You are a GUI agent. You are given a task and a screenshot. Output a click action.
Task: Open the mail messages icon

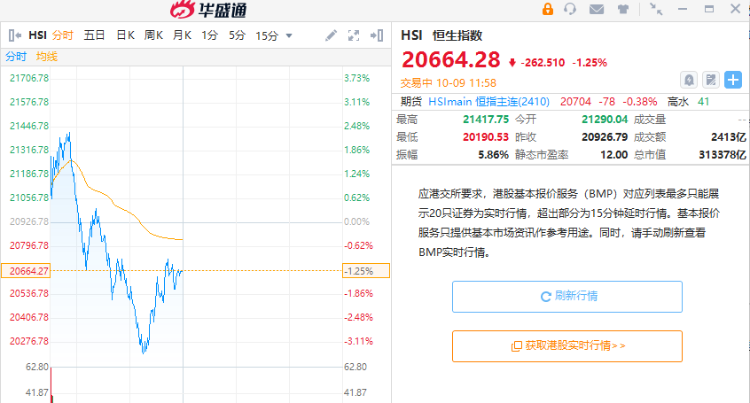596,9
